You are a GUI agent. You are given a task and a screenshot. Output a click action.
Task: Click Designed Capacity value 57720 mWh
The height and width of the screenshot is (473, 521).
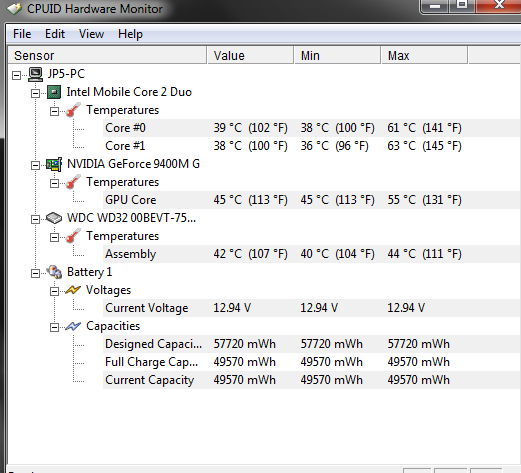[x=244, y=344]
